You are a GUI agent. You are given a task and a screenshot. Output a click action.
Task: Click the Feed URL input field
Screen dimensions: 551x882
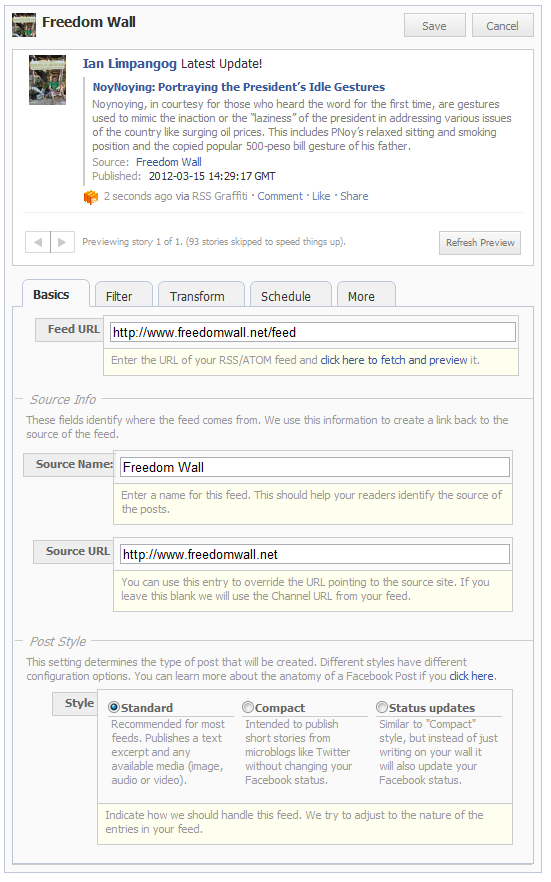tap(313, 332)
